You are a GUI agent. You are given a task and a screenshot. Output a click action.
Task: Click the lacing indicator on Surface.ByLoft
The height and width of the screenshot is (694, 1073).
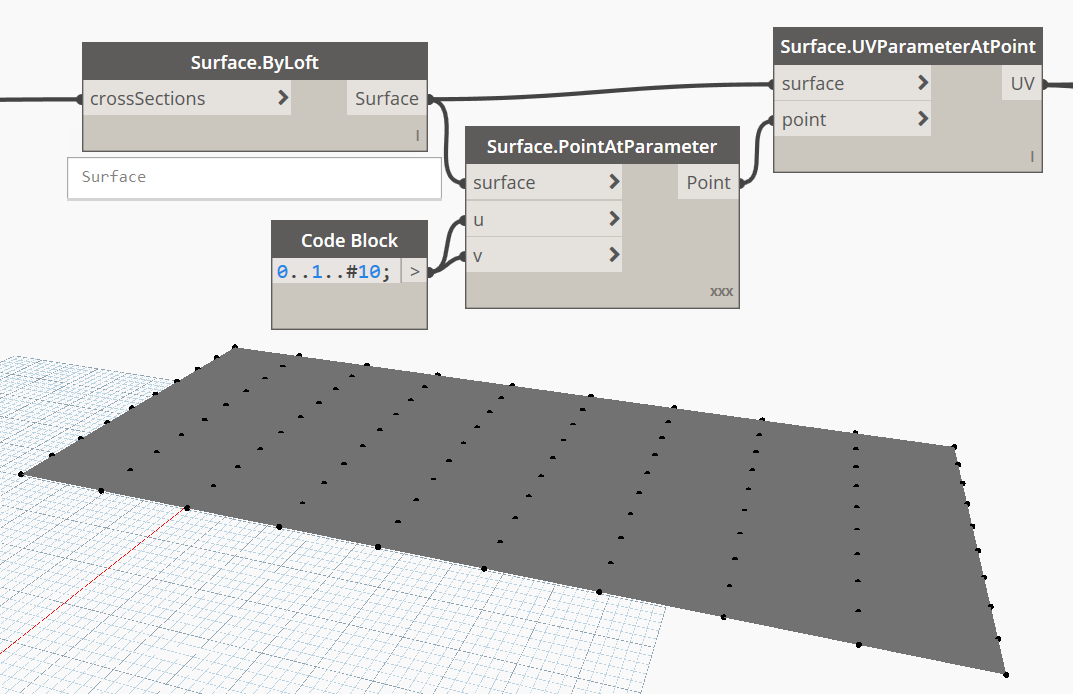coord(417,134)
